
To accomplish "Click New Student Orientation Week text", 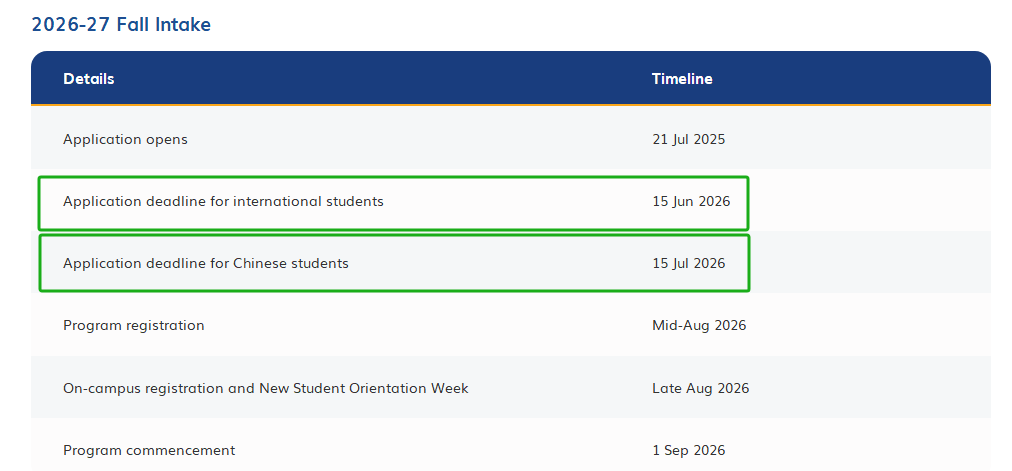I will (x=364, y=388).
